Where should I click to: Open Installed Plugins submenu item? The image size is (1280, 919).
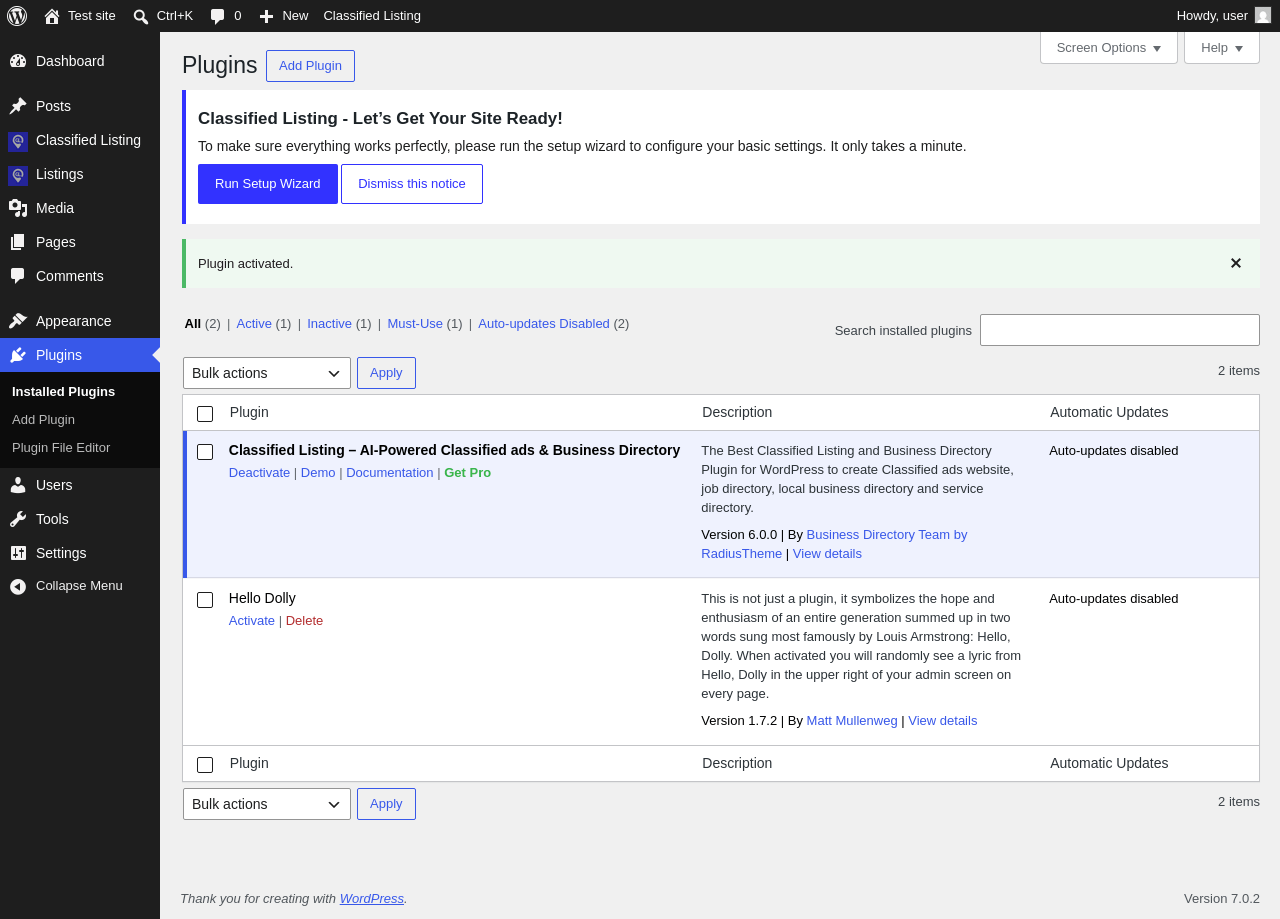click(x=63, y=392)
